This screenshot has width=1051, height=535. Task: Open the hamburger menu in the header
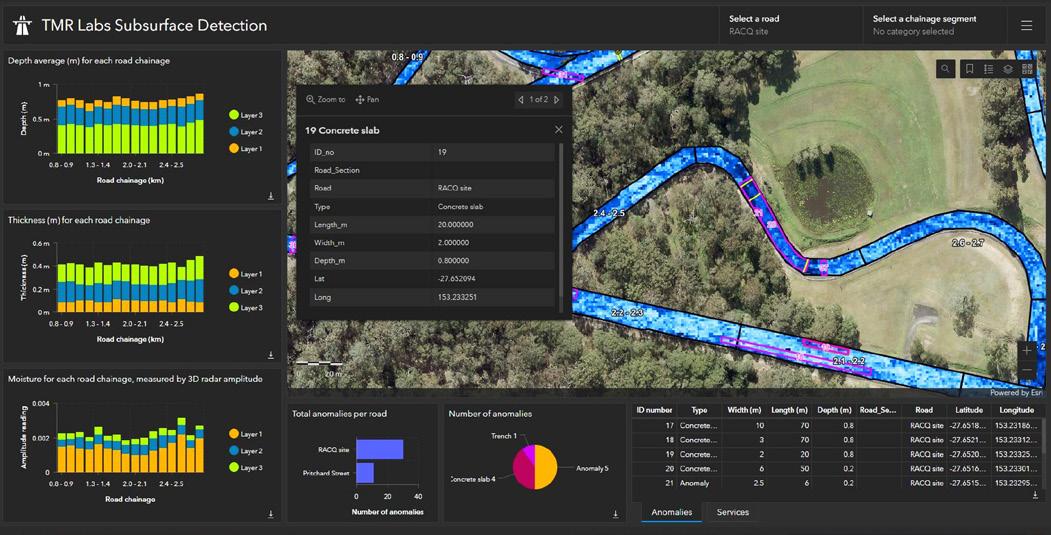tap(1026, 25)
